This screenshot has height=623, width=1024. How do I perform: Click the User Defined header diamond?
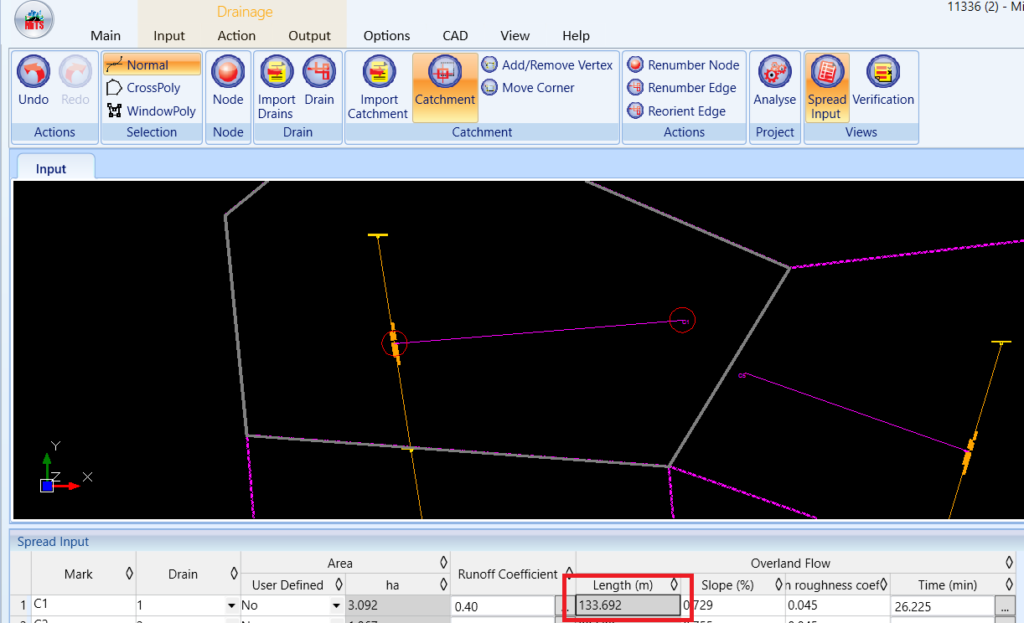339,584
